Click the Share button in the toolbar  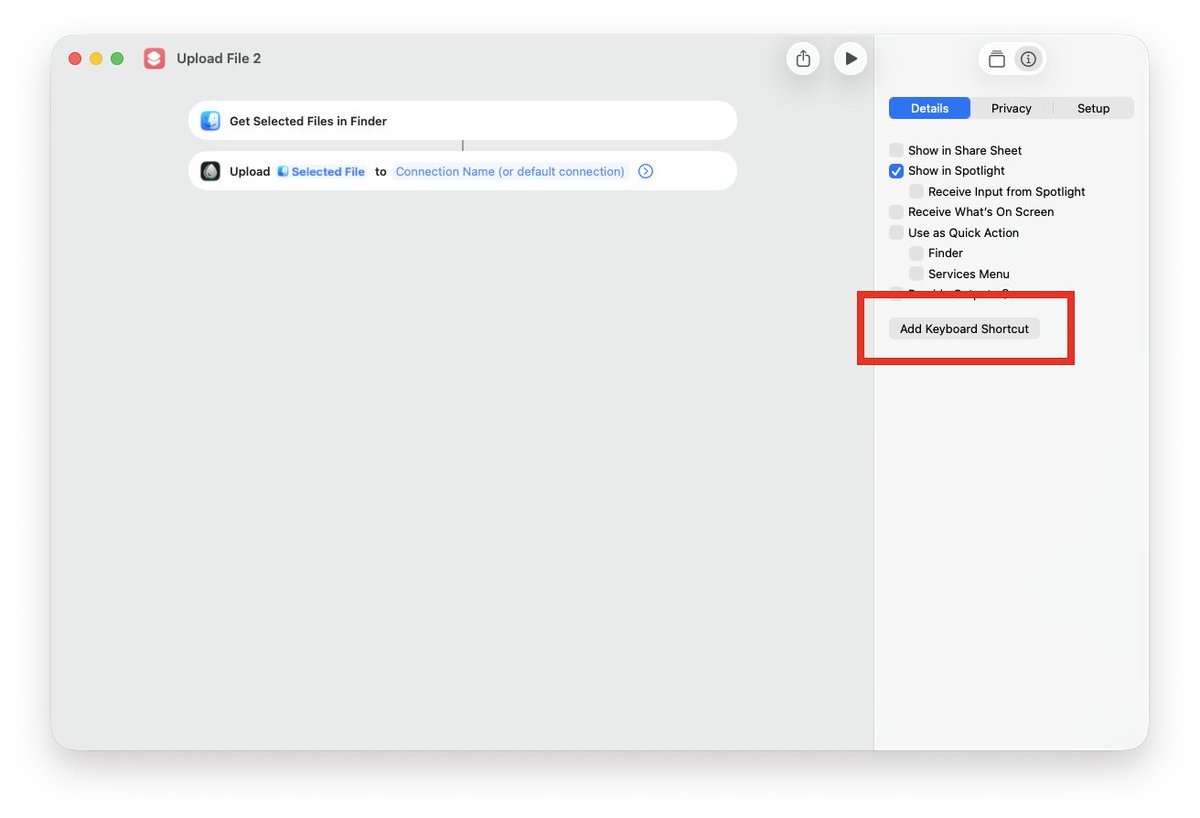point(803,59)
